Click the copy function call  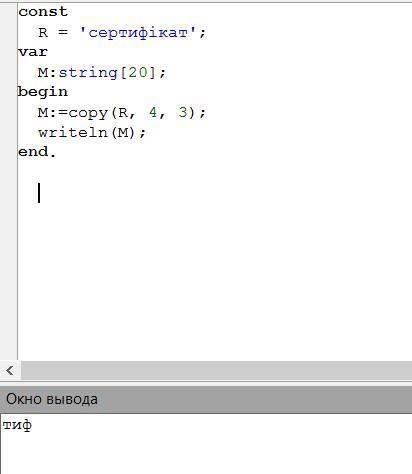[88, 113]
